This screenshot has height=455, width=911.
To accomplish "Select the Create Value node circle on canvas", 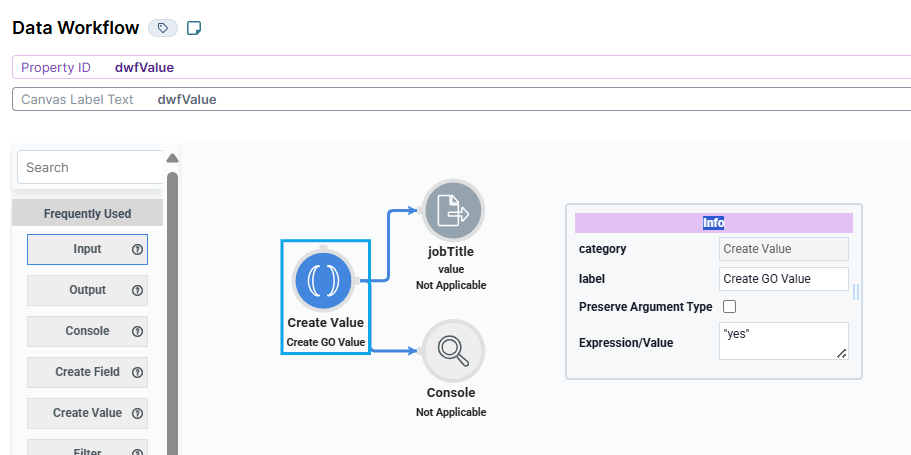I will coord(323,281).
